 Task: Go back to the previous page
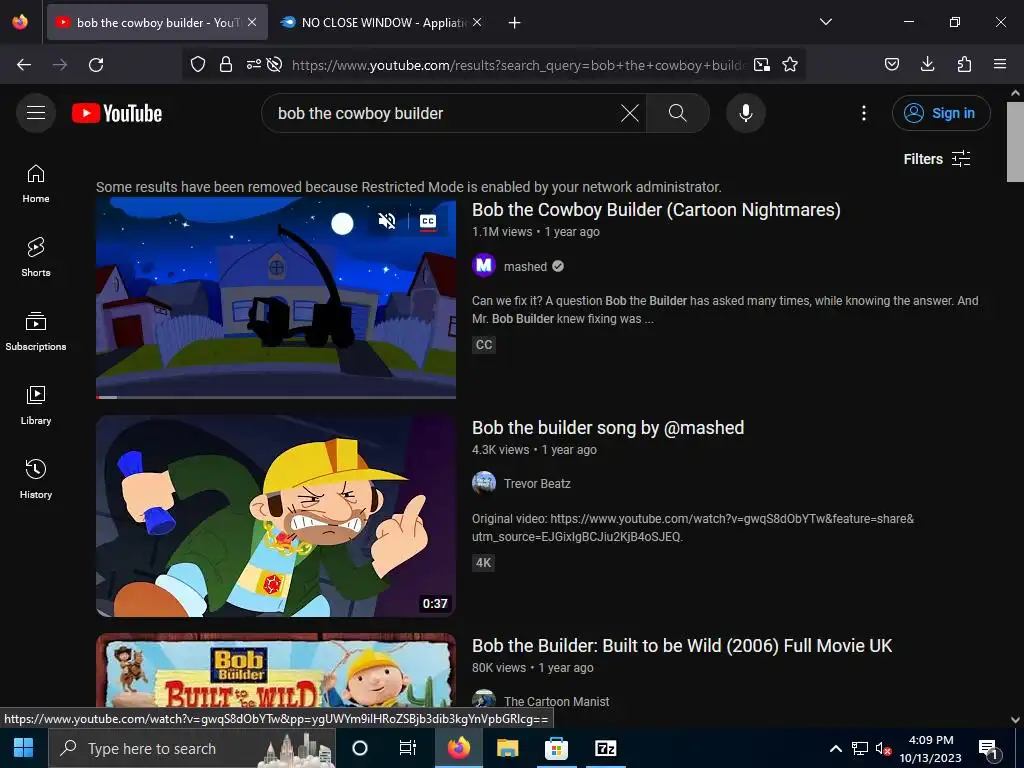pos(24,65)
